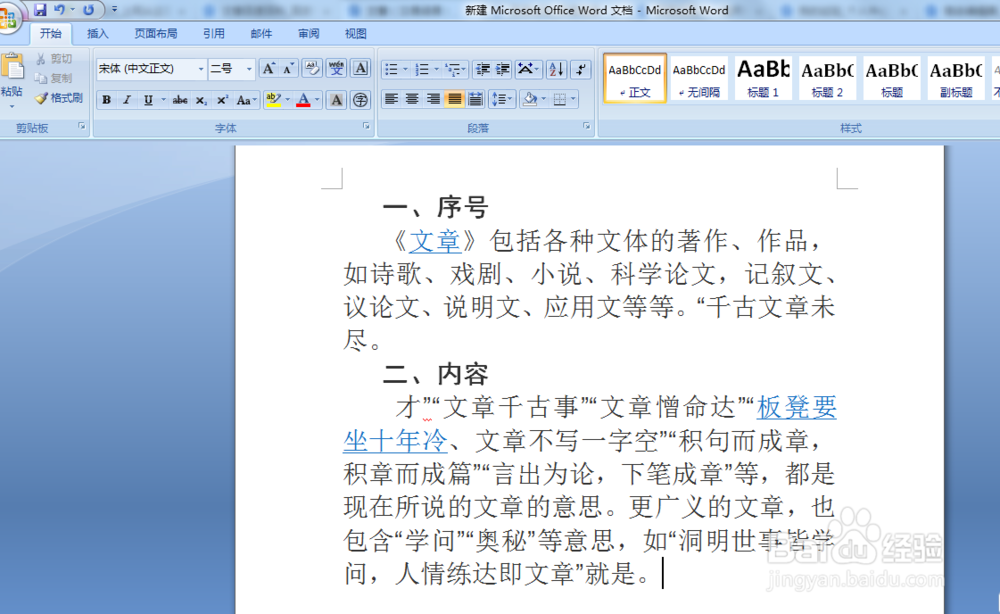
Task: Apply character border icon
Action: [360, 68]
